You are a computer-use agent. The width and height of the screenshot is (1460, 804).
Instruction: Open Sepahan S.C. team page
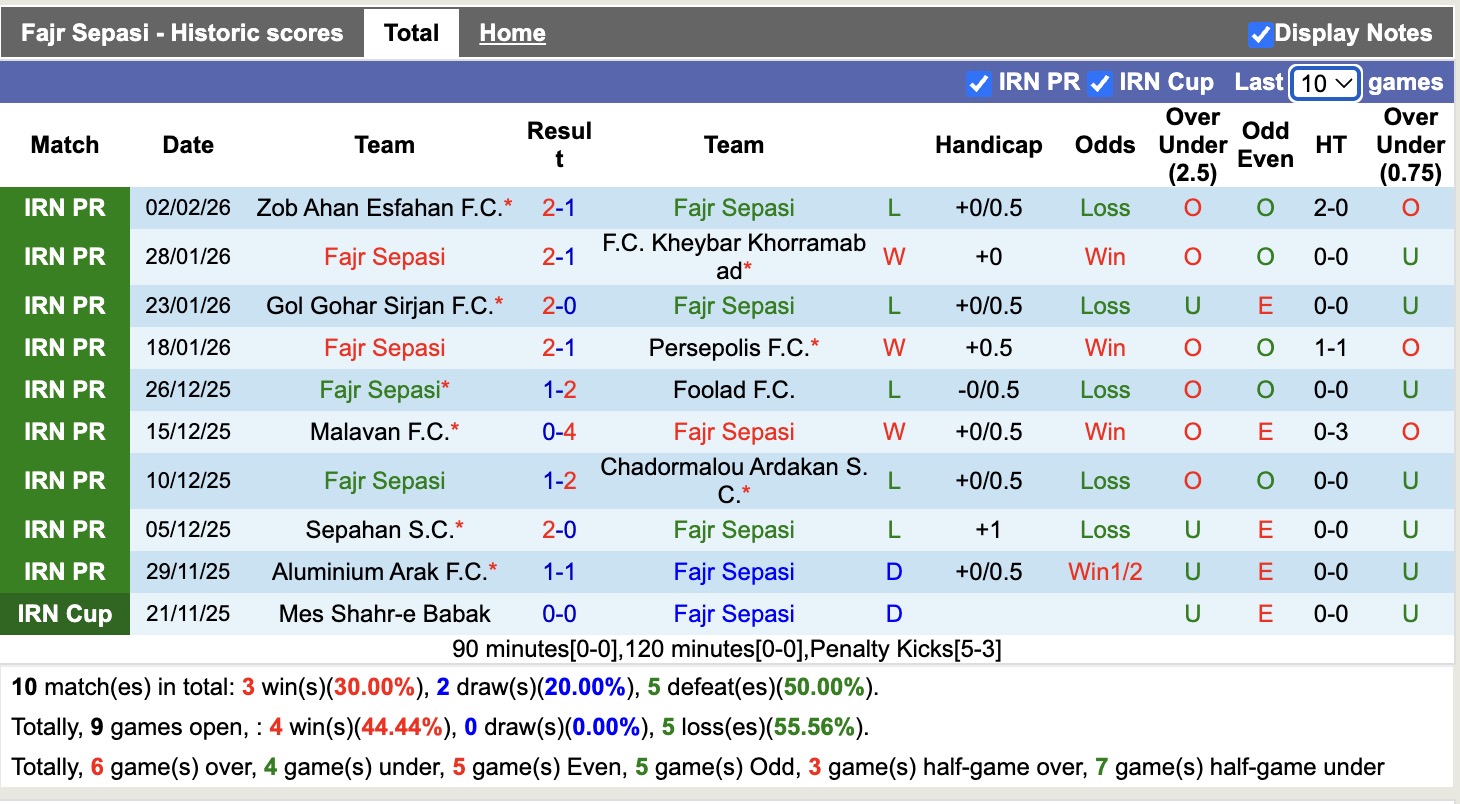(380, 530)
